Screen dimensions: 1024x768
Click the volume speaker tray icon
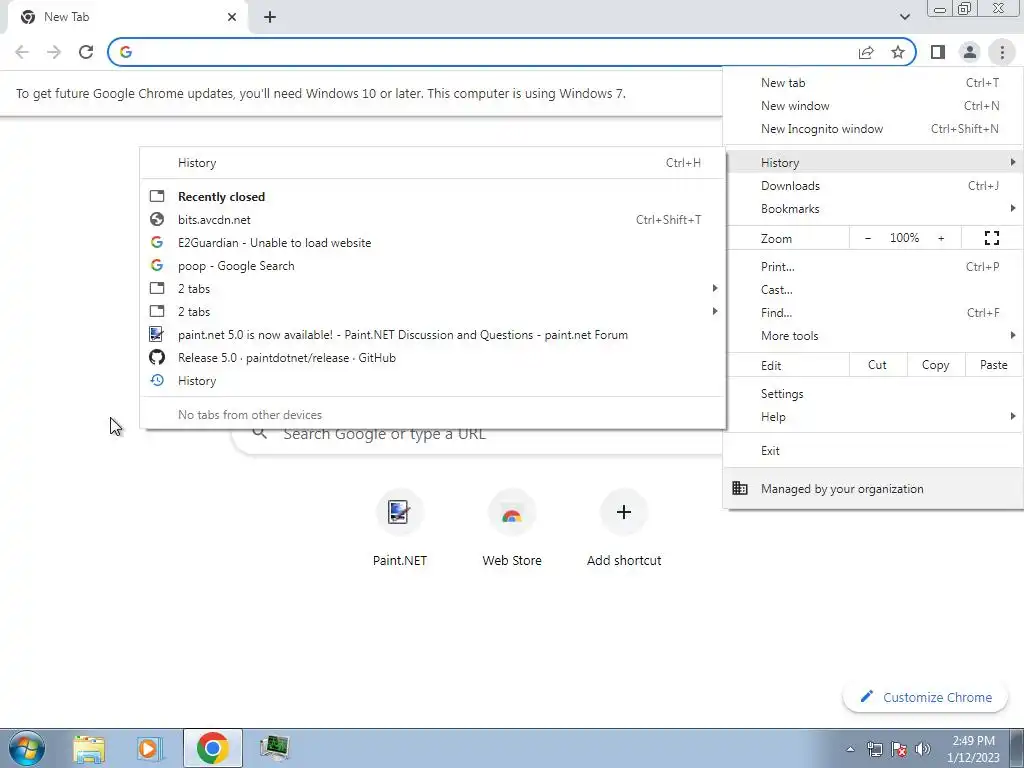tap(923, 749)
